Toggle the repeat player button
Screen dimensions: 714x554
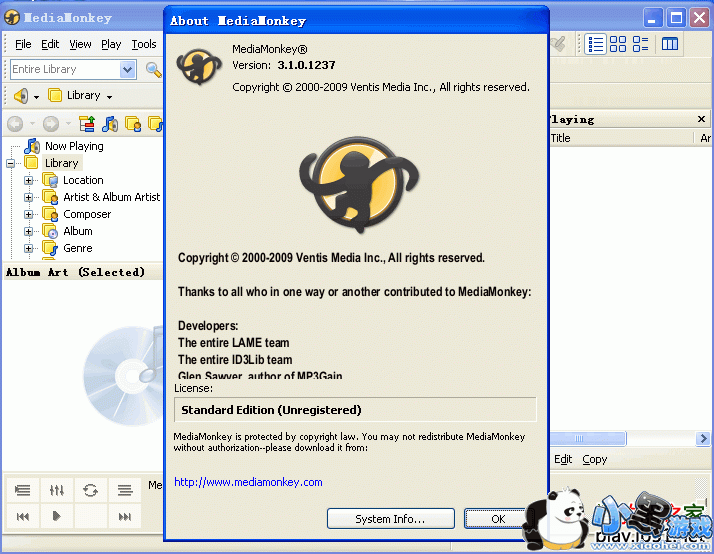pos(91,490)
